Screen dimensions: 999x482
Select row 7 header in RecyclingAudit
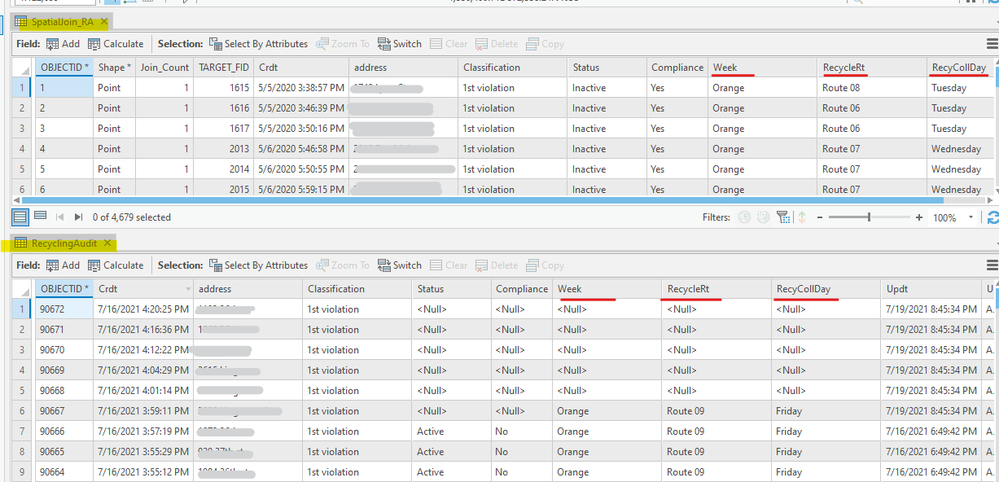coord(22,432)
